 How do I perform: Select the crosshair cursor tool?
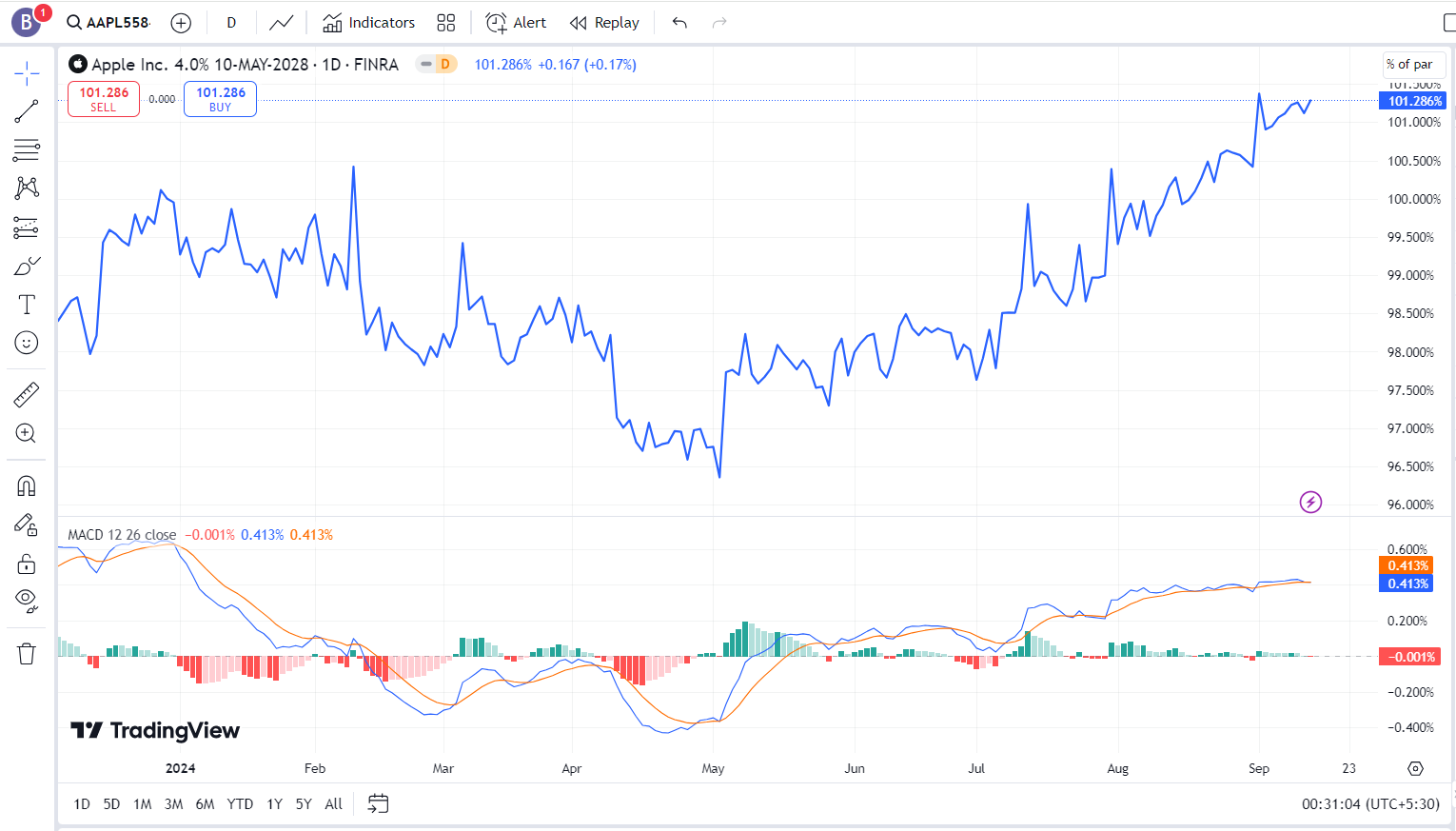click(27, 72)
